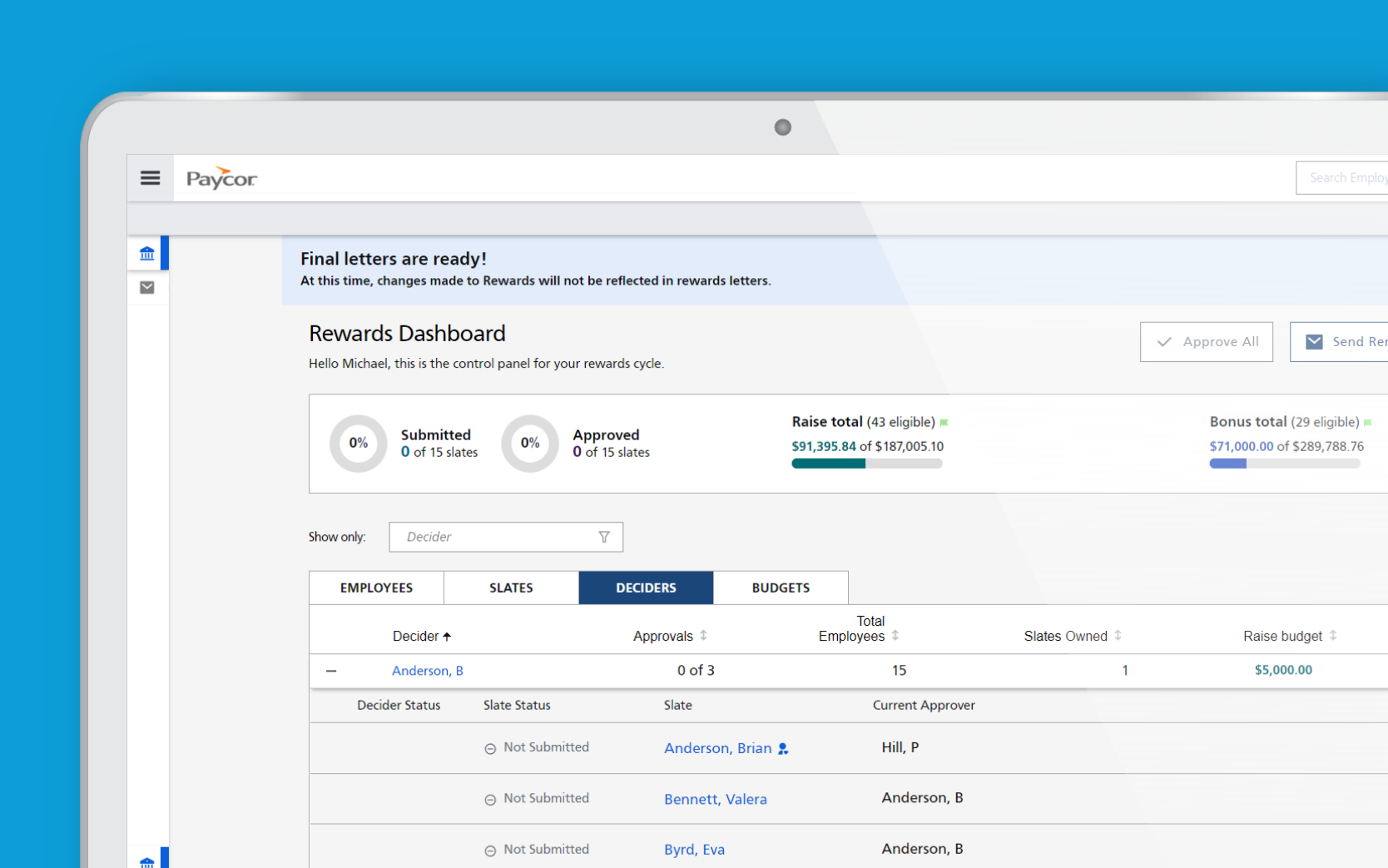Open the Budgets tab
This screenshot has width=1388, height=868.
pos(780,588)
